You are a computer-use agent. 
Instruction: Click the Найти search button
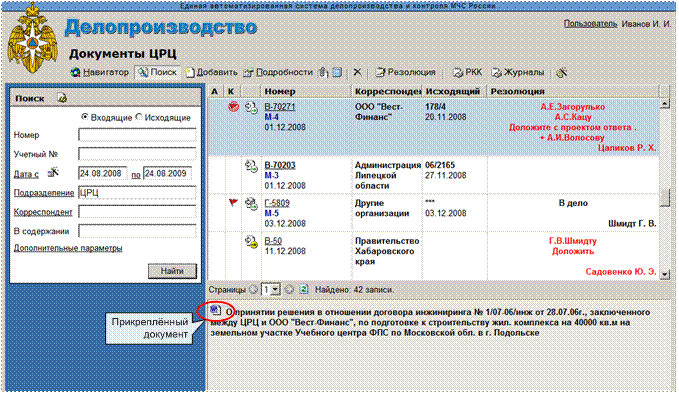[x=172, y=271]
